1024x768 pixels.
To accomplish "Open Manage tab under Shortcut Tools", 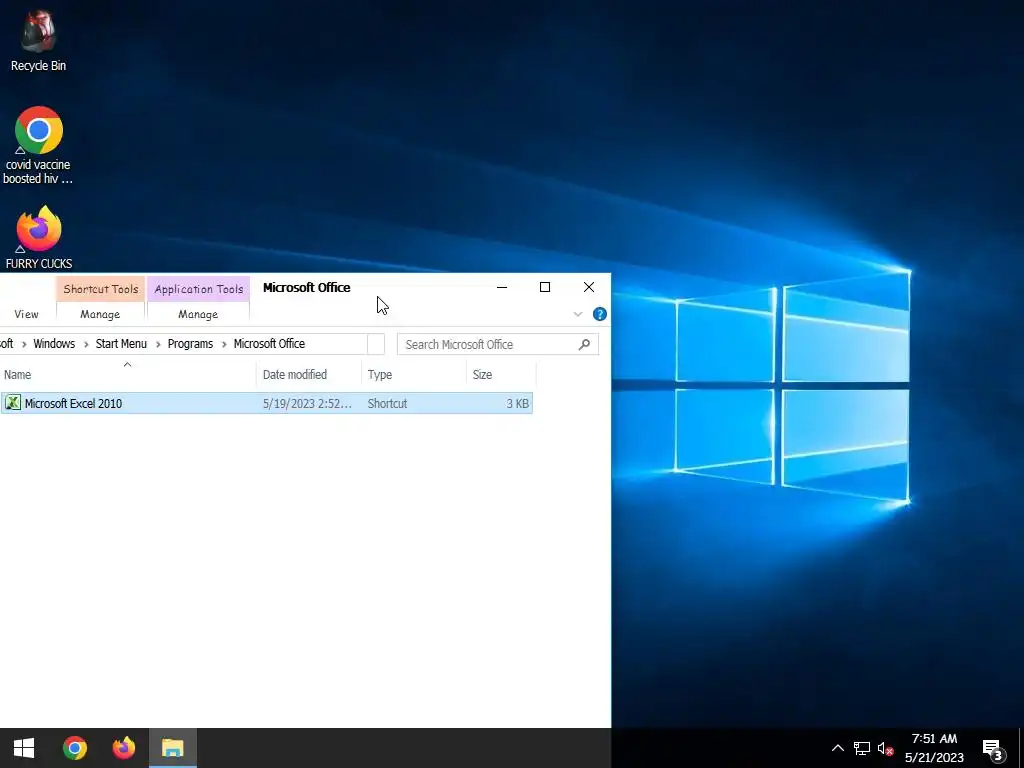I will pyautogui.click(x=100, y=314).
